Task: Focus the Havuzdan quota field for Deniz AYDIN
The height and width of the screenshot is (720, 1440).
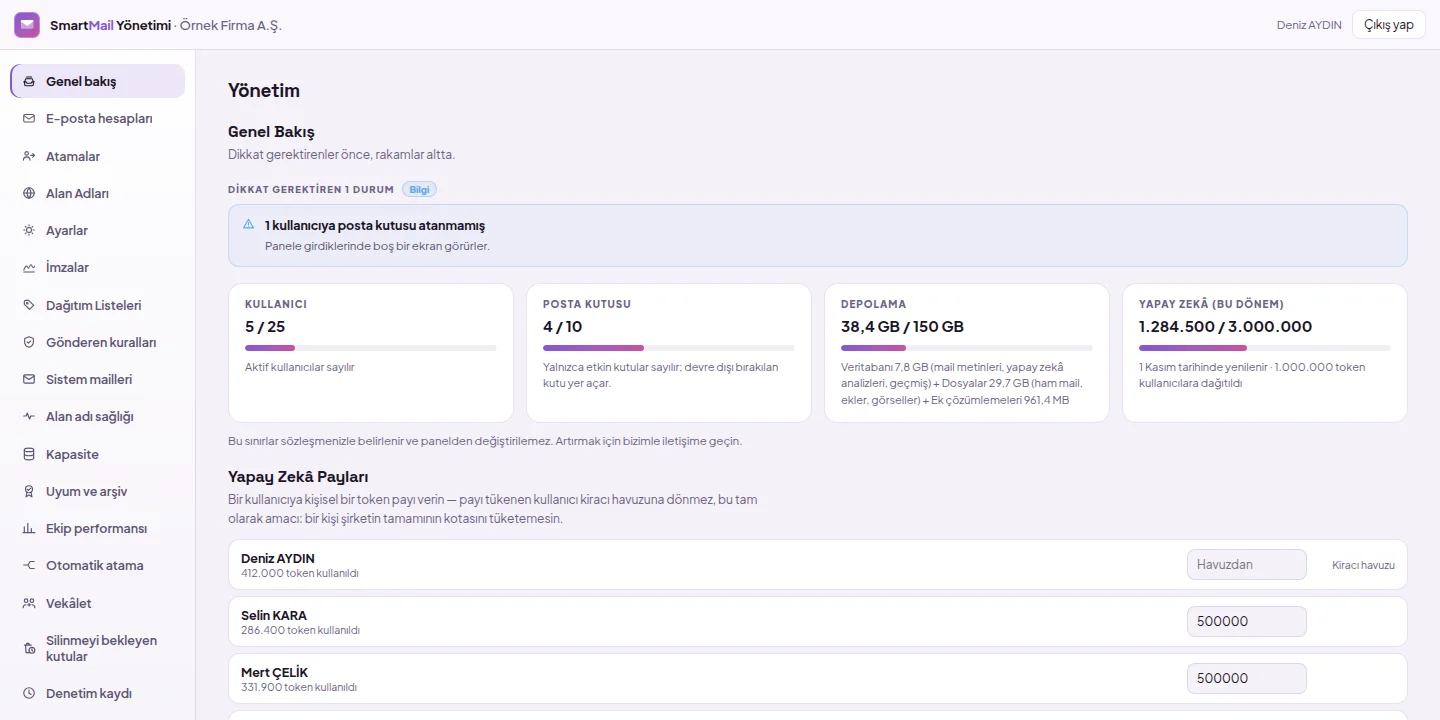Action: click(1247, 564)
